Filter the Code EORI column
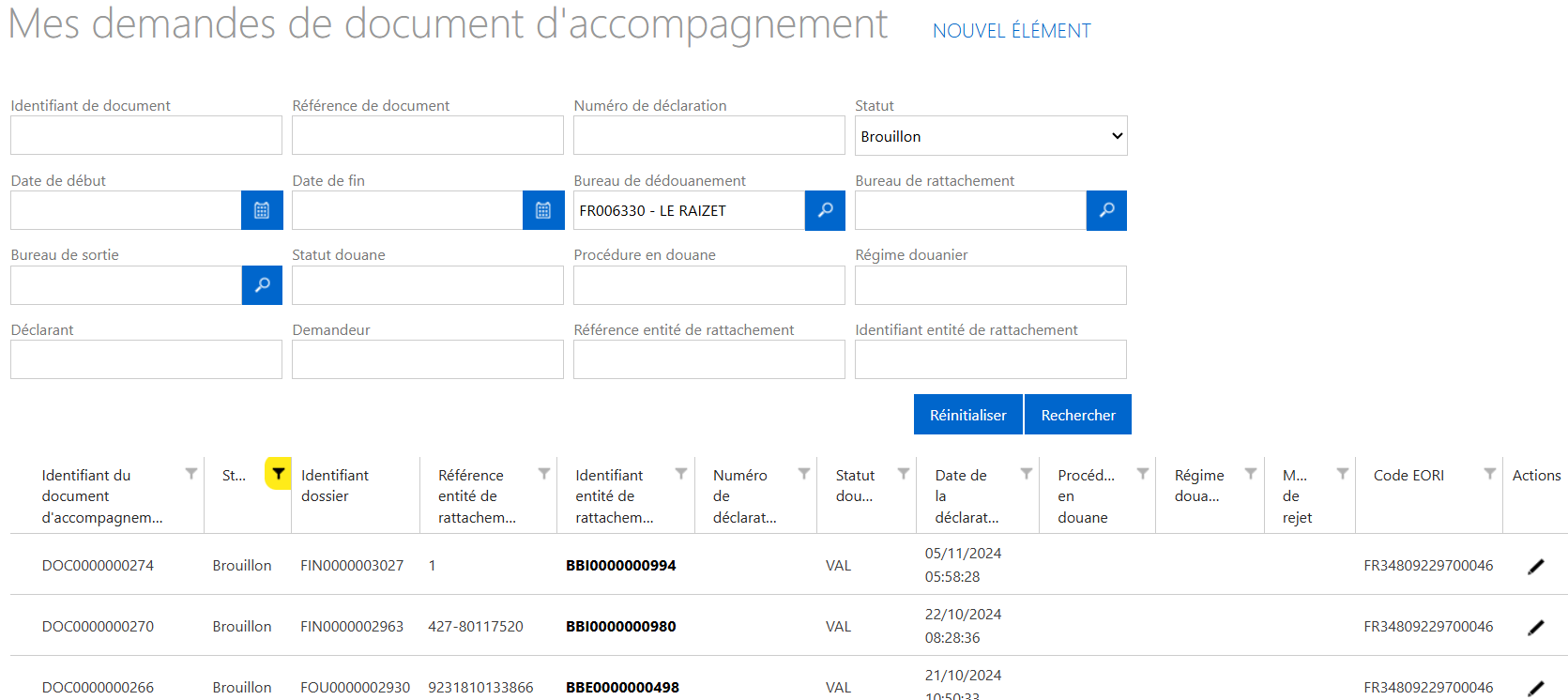 click(1489, 474)
